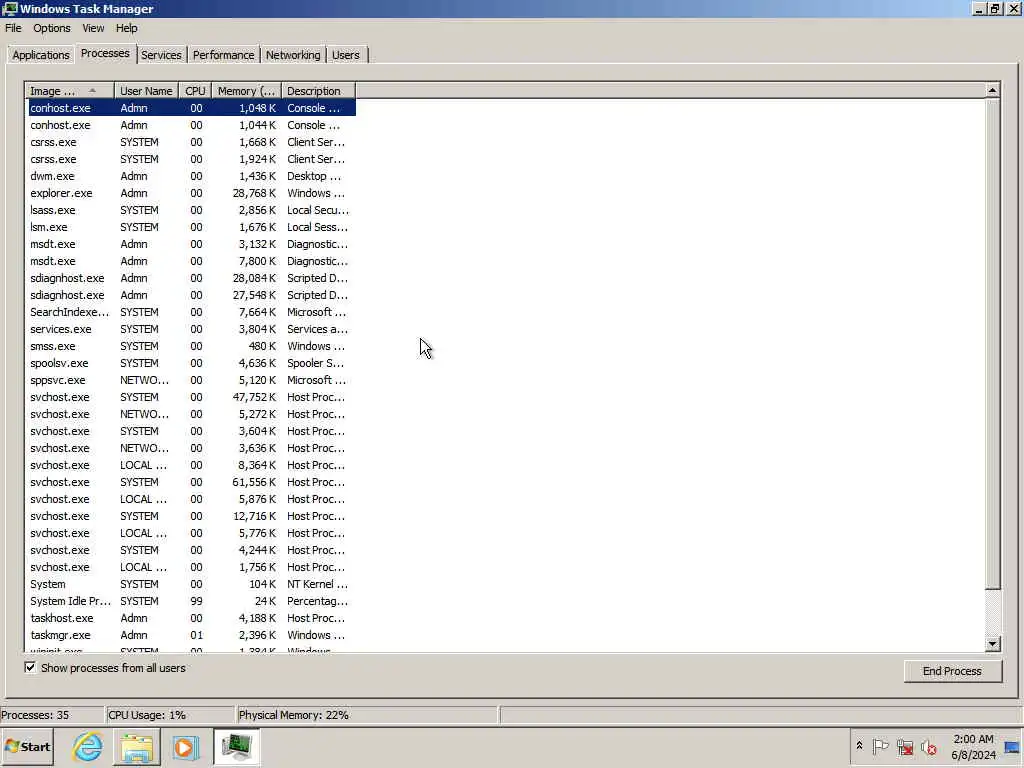Select spoolsv.exe process row
This screenshot has width=1024, height=768.
click(x=191, y=362)
